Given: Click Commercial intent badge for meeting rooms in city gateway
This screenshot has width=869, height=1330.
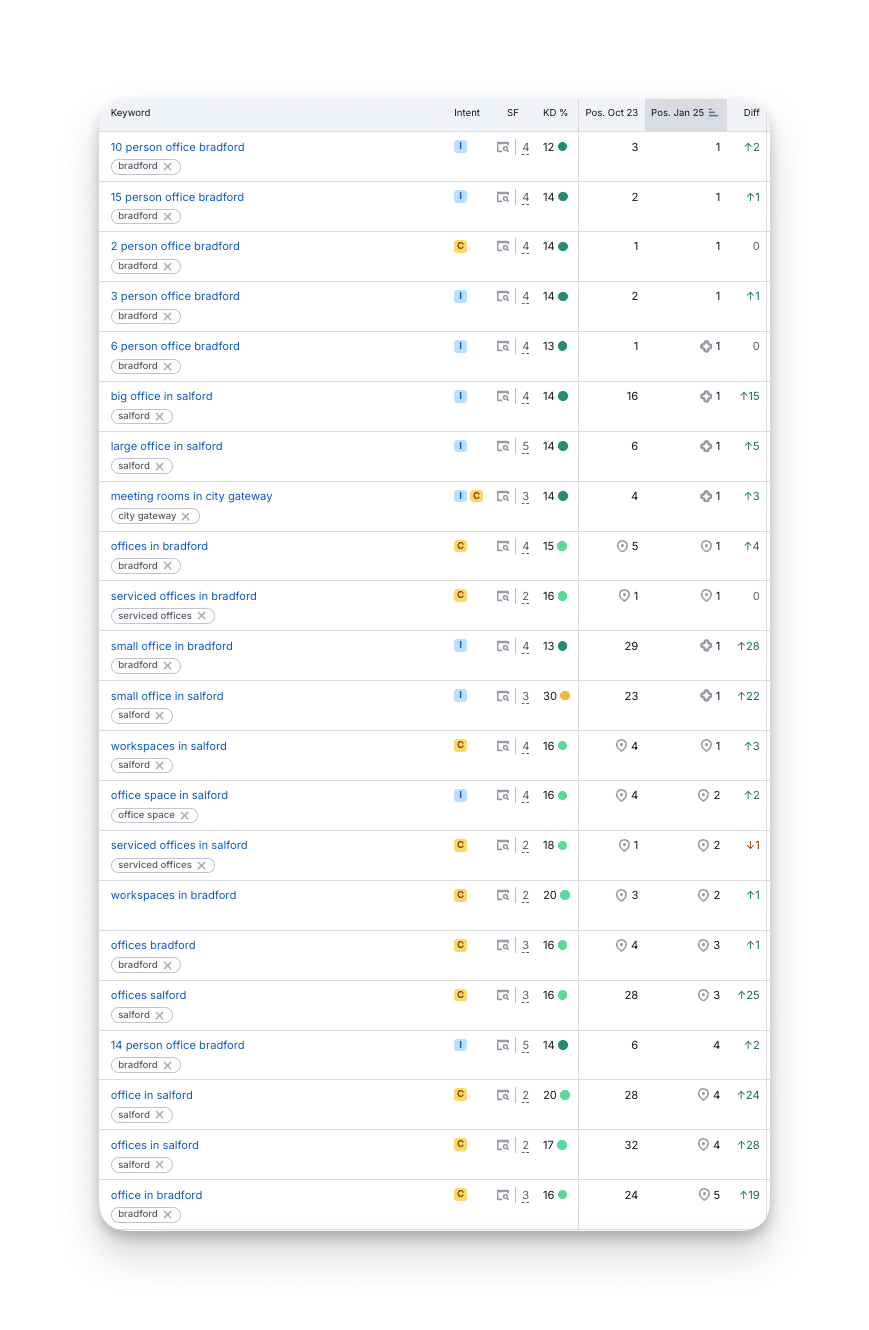Looking at the screenshot, I should [x=476, y=496].
